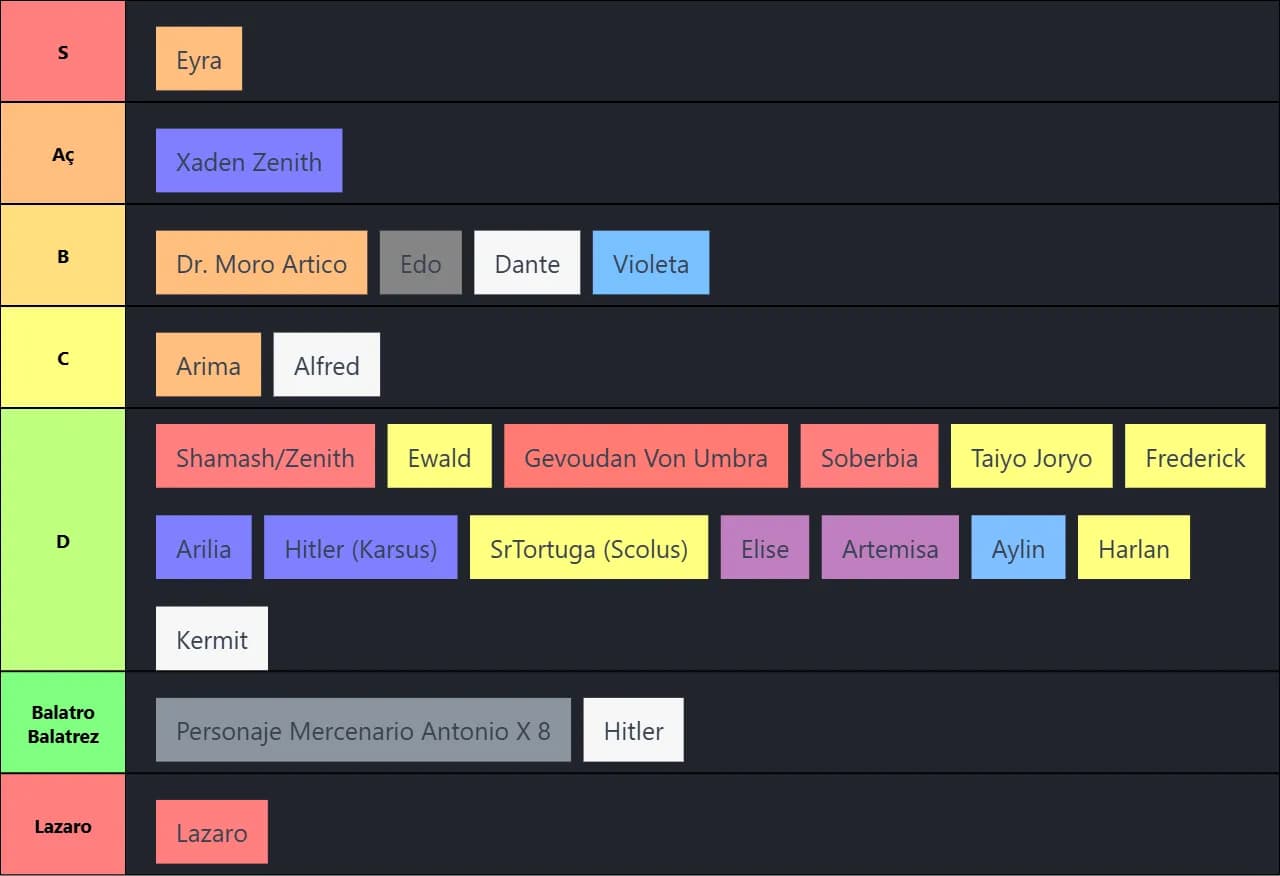Click the Balatro Balatrez tier label

click(x=63, y=724)
